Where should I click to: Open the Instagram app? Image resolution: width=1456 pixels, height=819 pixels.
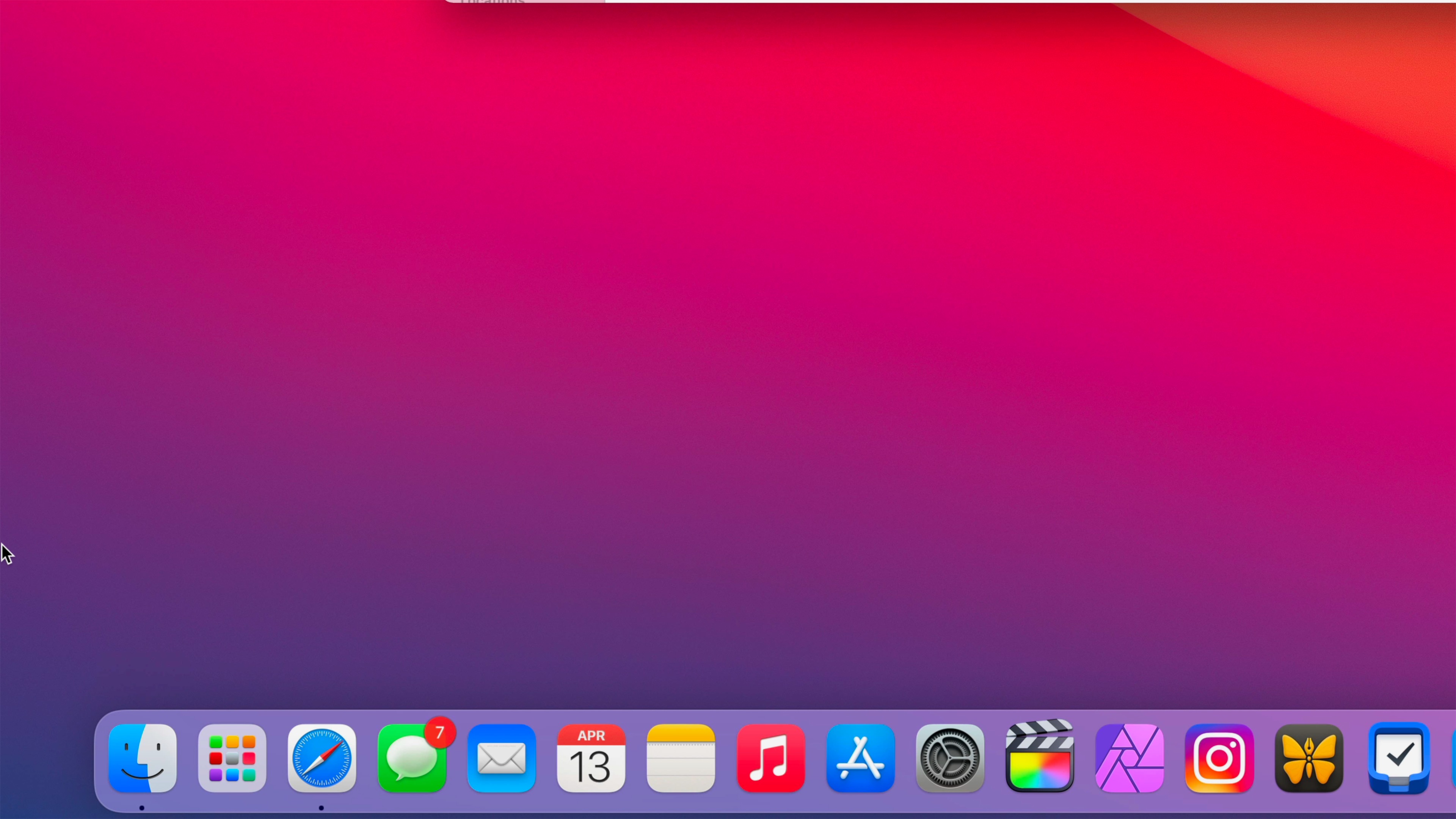click(x=1220, y=758)
